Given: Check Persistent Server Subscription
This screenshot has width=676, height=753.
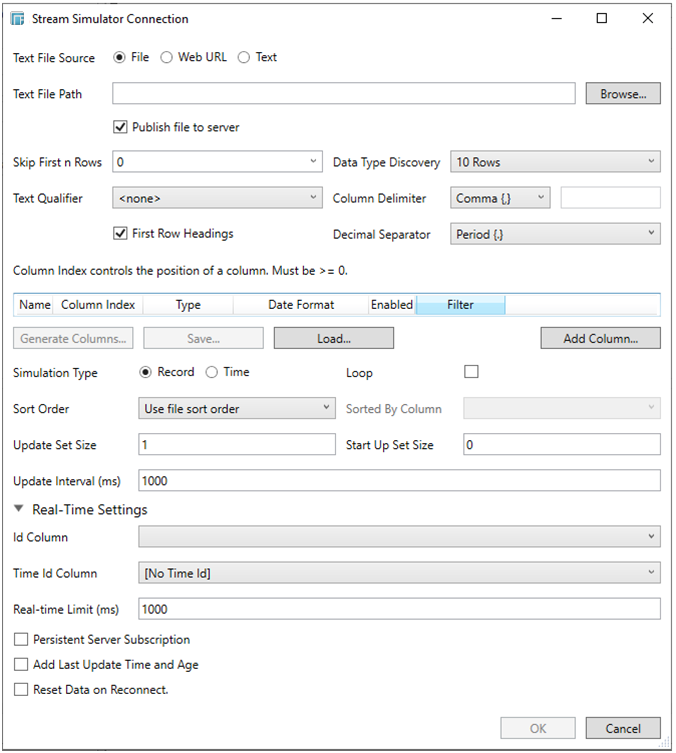Looking at the screenshot, I should pyautogui.click(x=21, y=639).
